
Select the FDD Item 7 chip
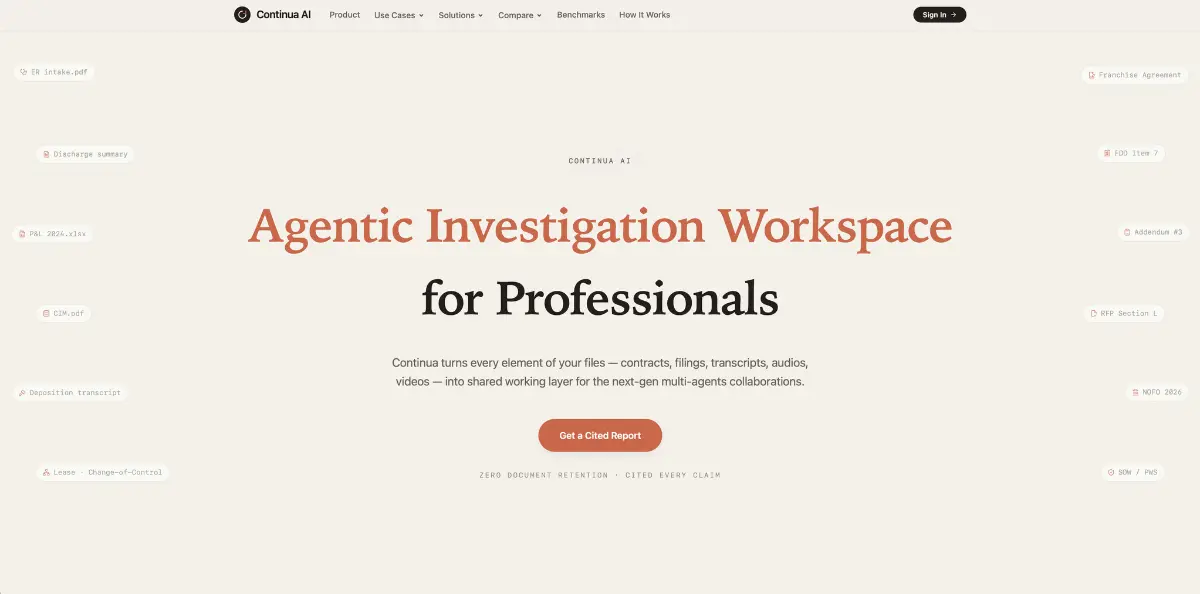point(1131,154)
